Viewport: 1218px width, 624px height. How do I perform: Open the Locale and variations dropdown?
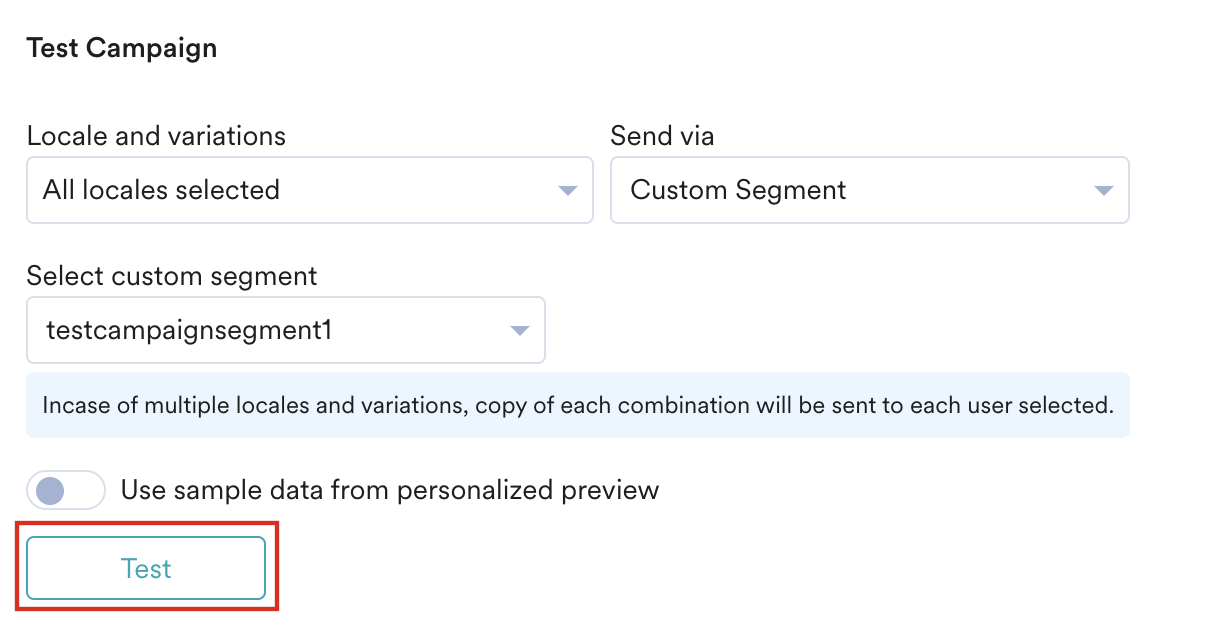[310, 190]
